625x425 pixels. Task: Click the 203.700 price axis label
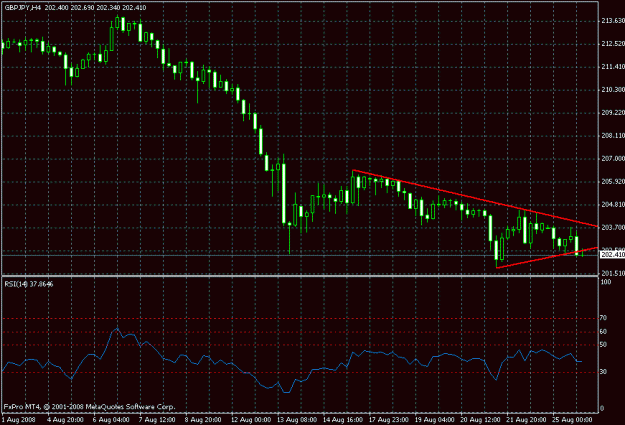[613, 228]
